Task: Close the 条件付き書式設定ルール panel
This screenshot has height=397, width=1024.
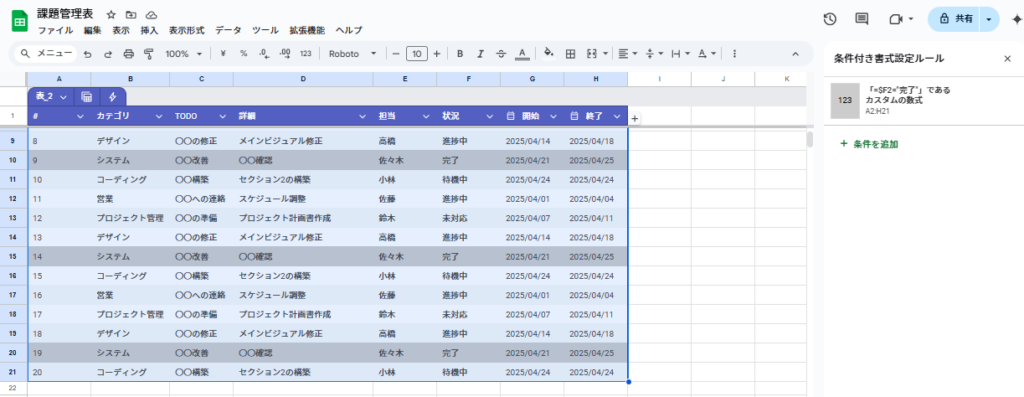Action: pos(1007,59)
